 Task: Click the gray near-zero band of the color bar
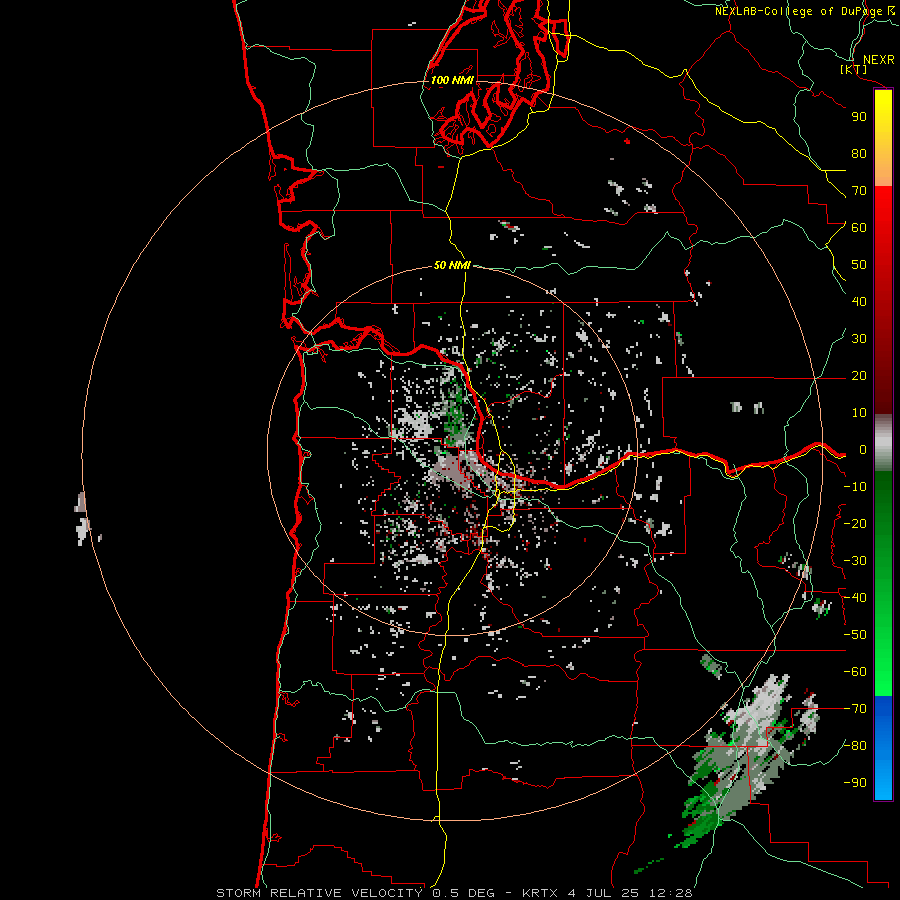point(883,443)
